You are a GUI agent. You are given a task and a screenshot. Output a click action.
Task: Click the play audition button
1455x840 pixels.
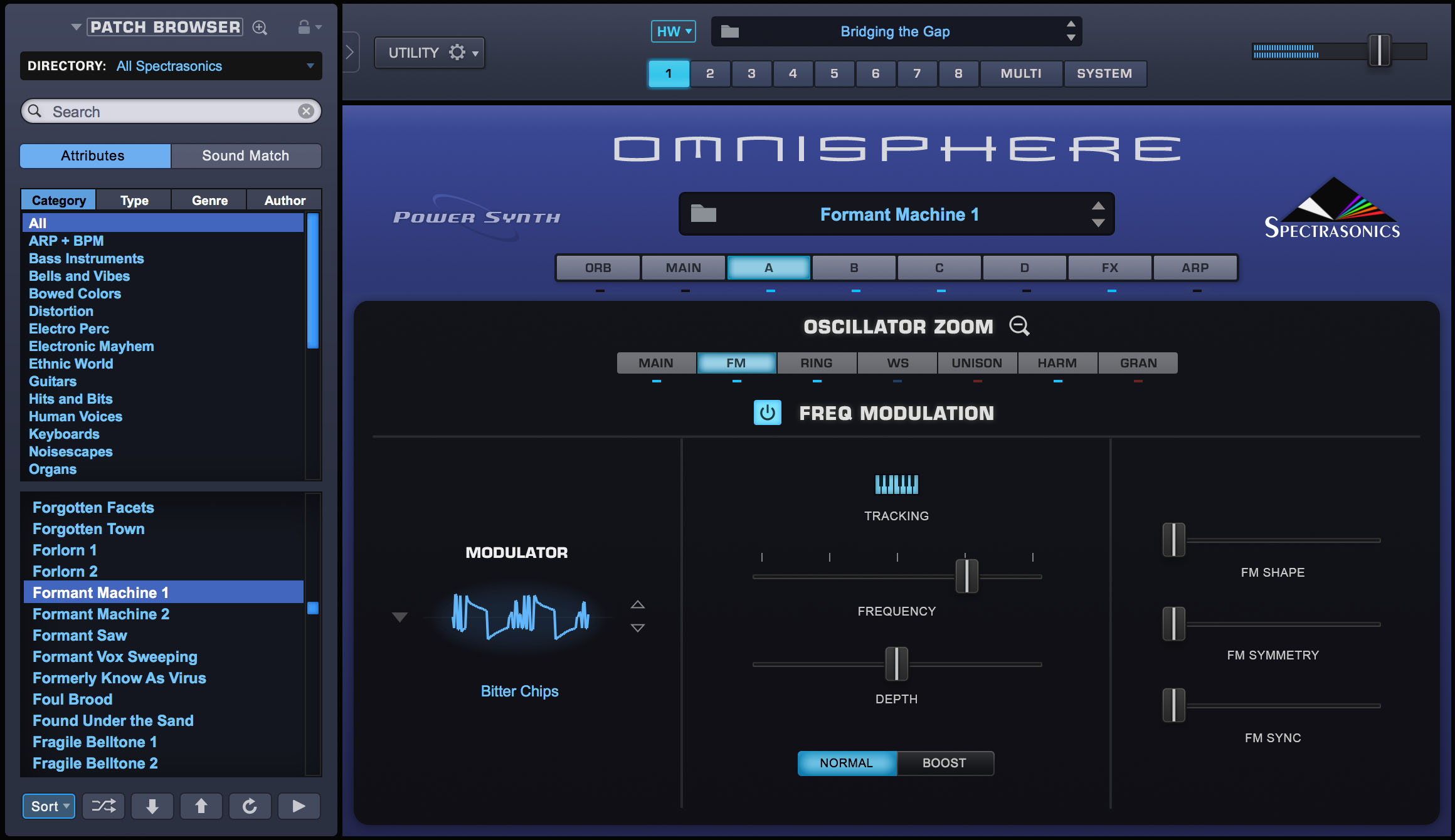[299, 806]
